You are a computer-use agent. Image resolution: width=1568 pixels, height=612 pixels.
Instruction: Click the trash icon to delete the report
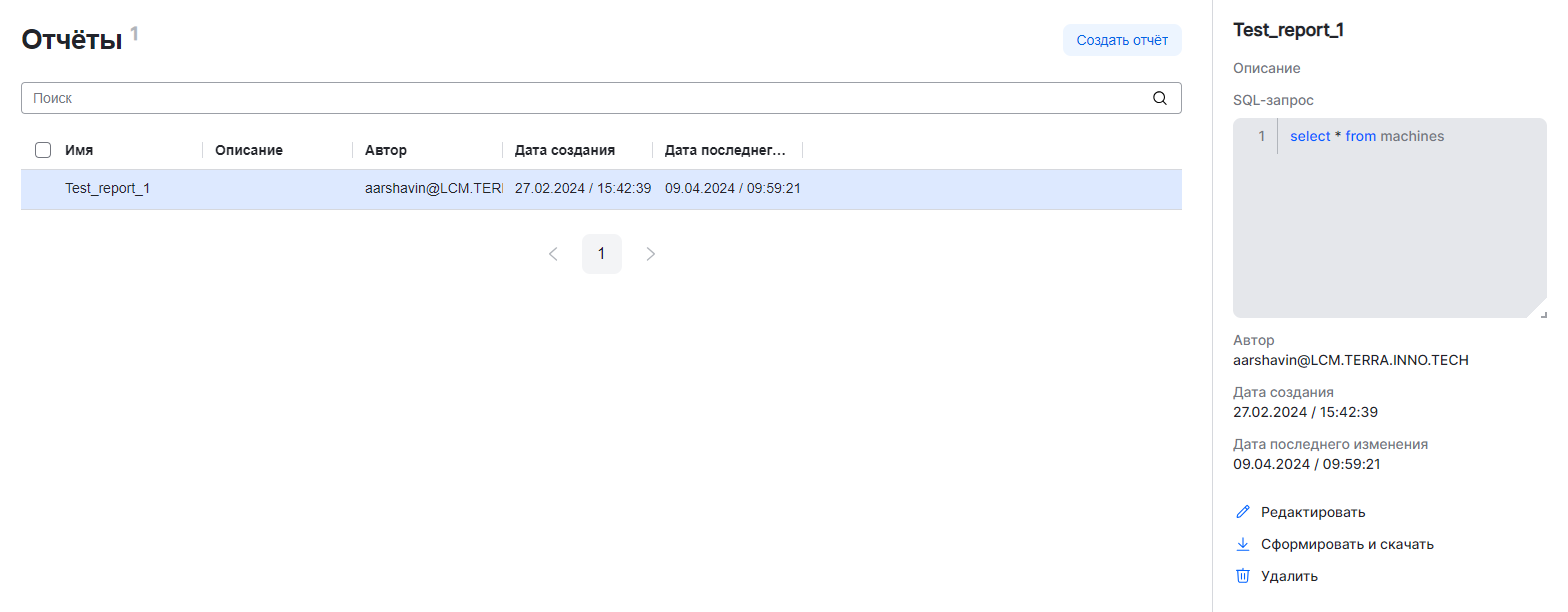[1243, 576]
